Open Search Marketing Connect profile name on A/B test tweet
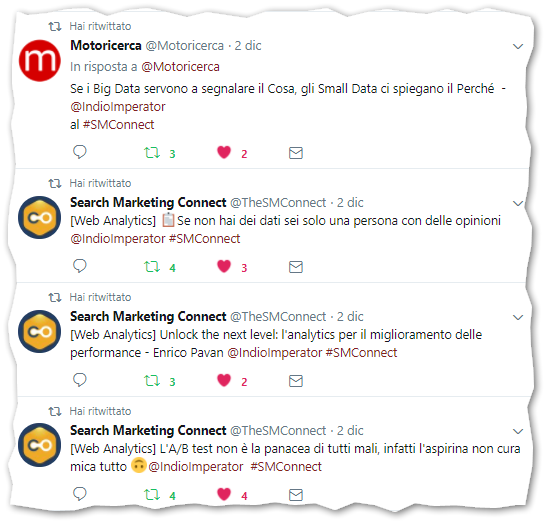 [148, 430]
